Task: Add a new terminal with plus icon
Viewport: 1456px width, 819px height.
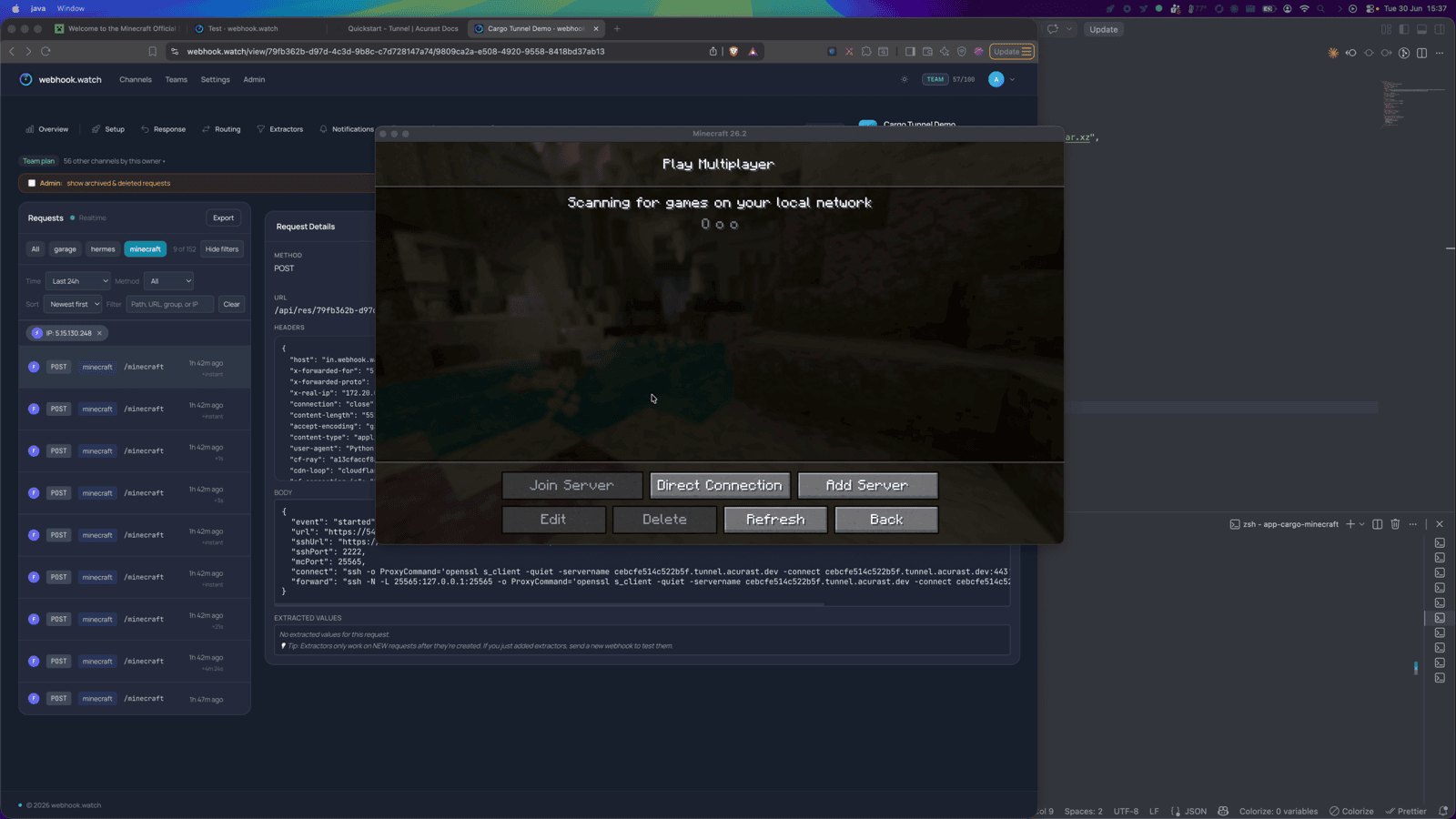Action: click(1350, 524)
